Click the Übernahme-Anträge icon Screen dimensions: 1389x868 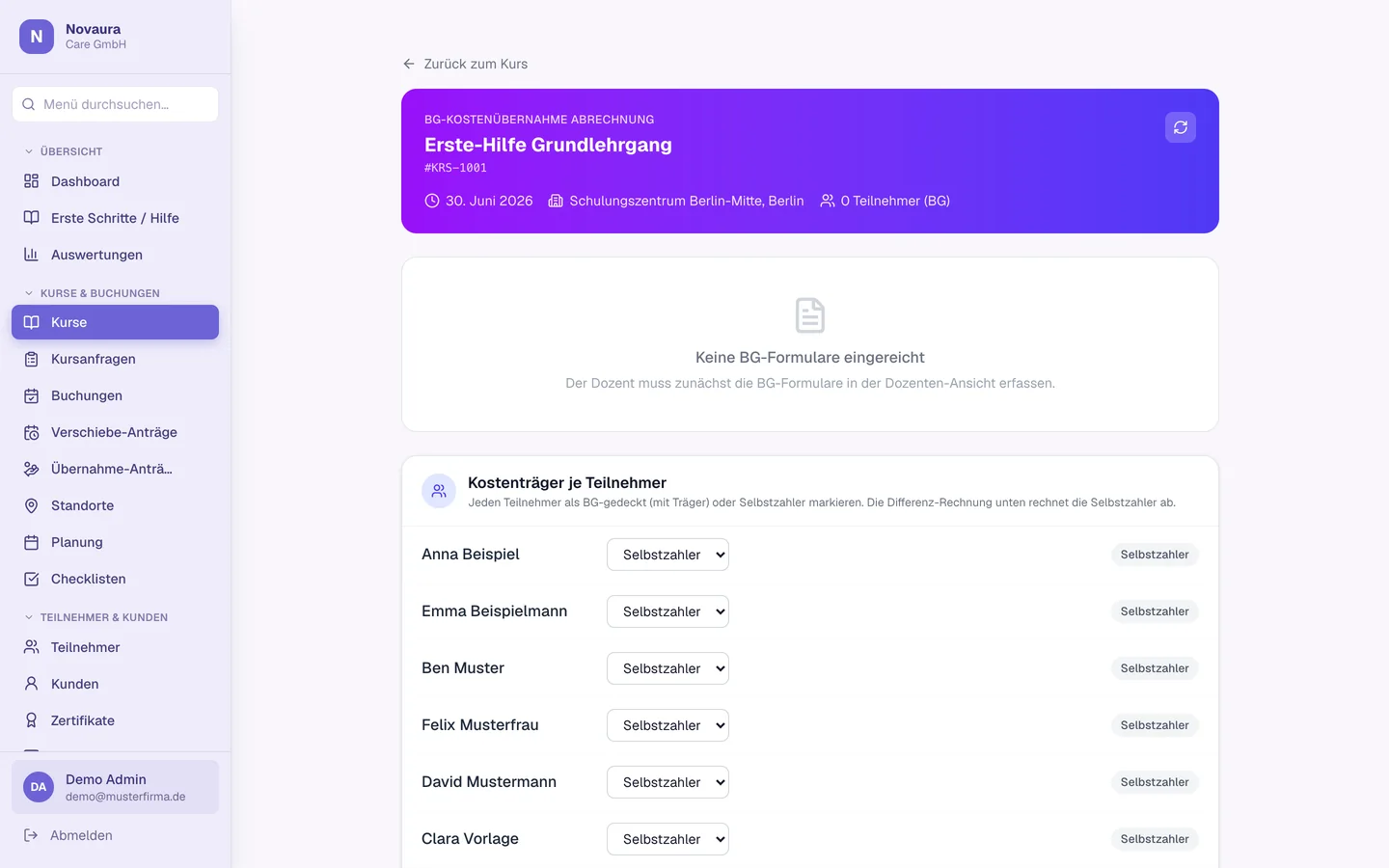pos(31,469)
